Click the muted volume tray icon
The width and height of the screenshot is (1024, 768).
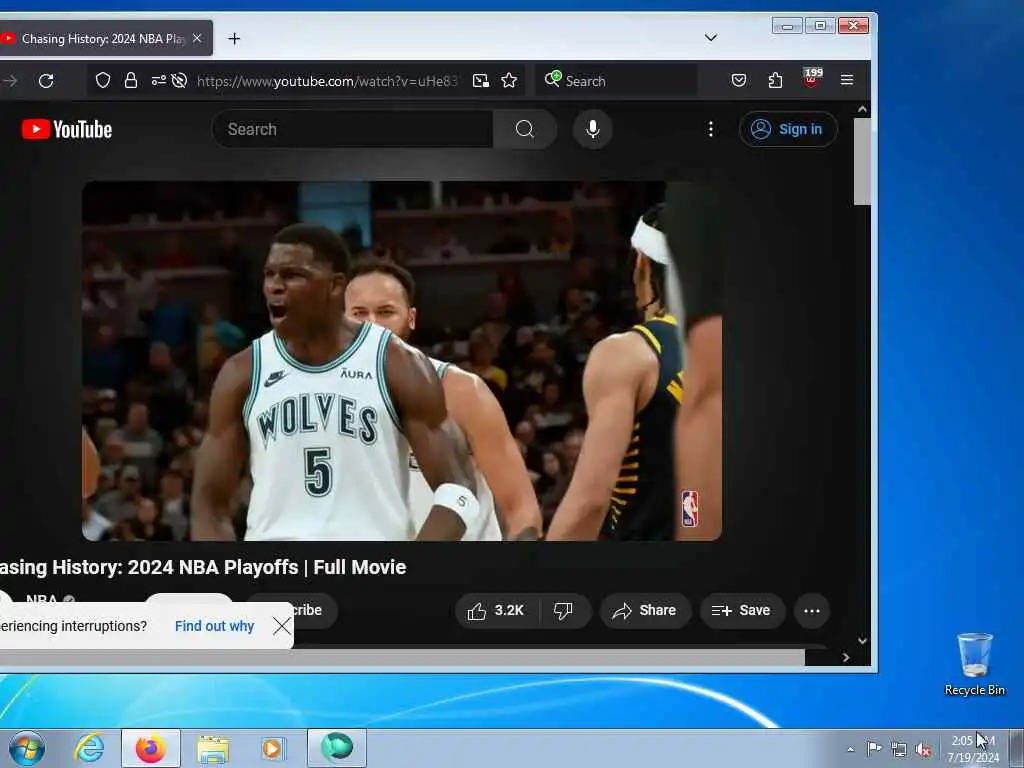(x=923, y=750)
